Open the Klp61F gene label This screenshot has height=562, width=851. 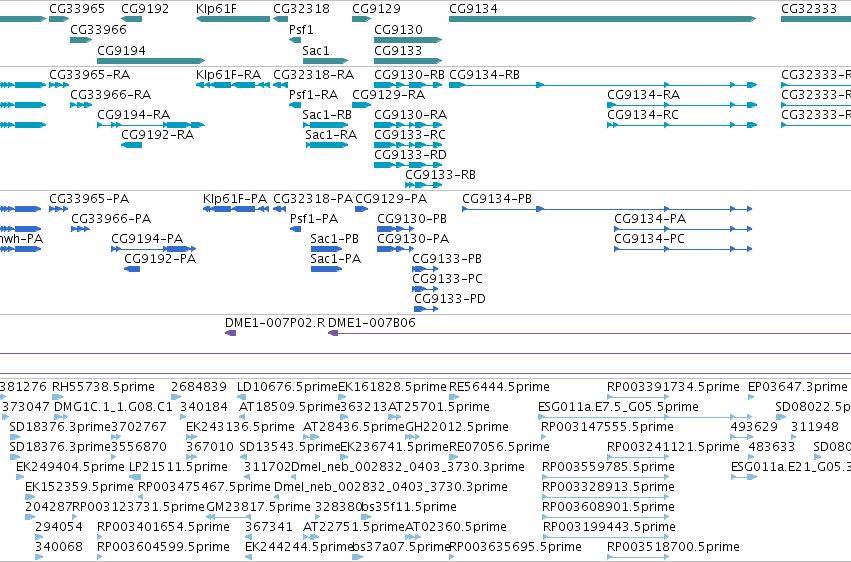coord(216,9)
